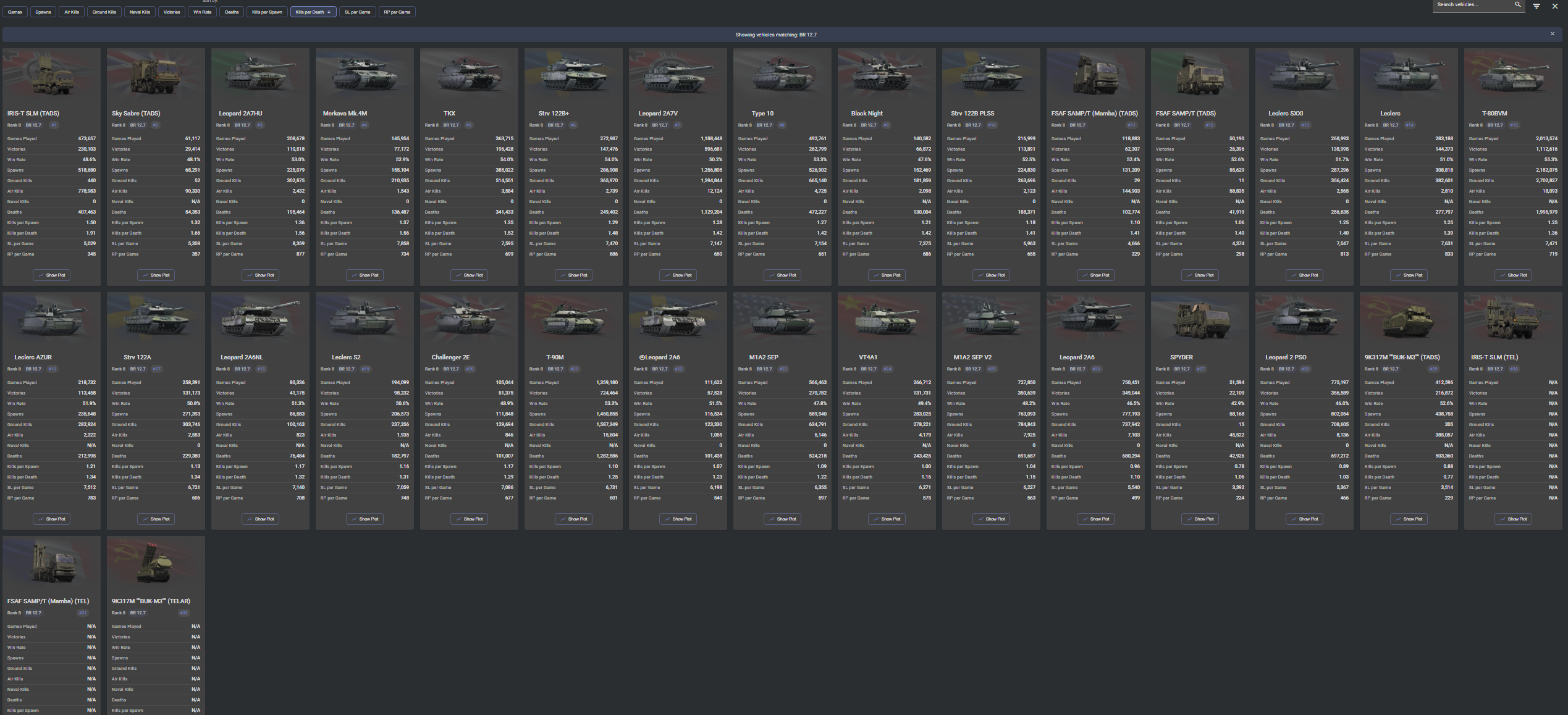This screenshot has height=715, width=1568.
Task: Dismiss the BR 12.7 filter banner
Action: 1552,34
